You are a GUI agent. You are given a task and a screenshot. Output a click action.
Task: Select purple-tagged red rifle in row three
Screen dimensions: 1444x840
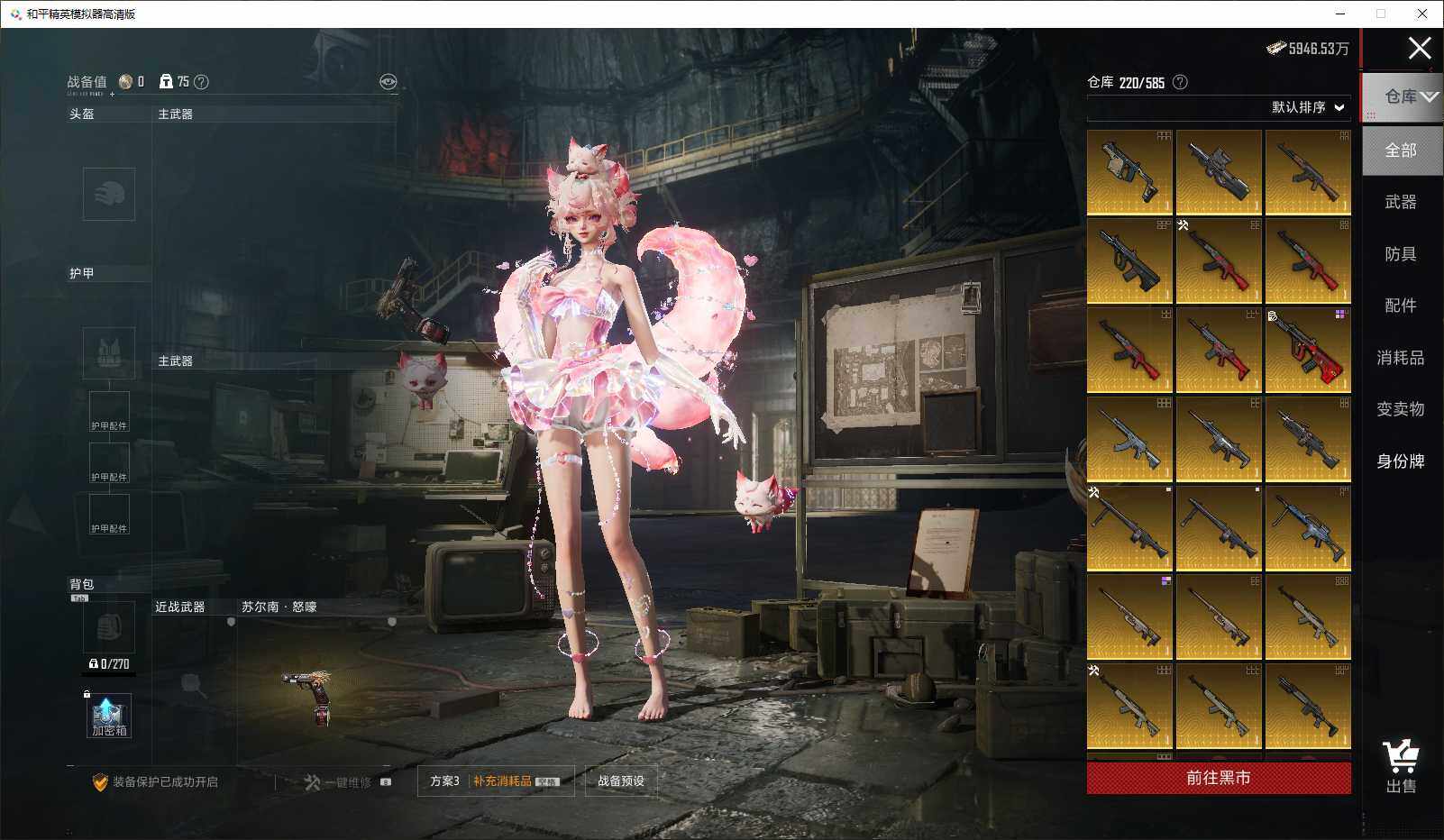tap(1308, 351)
